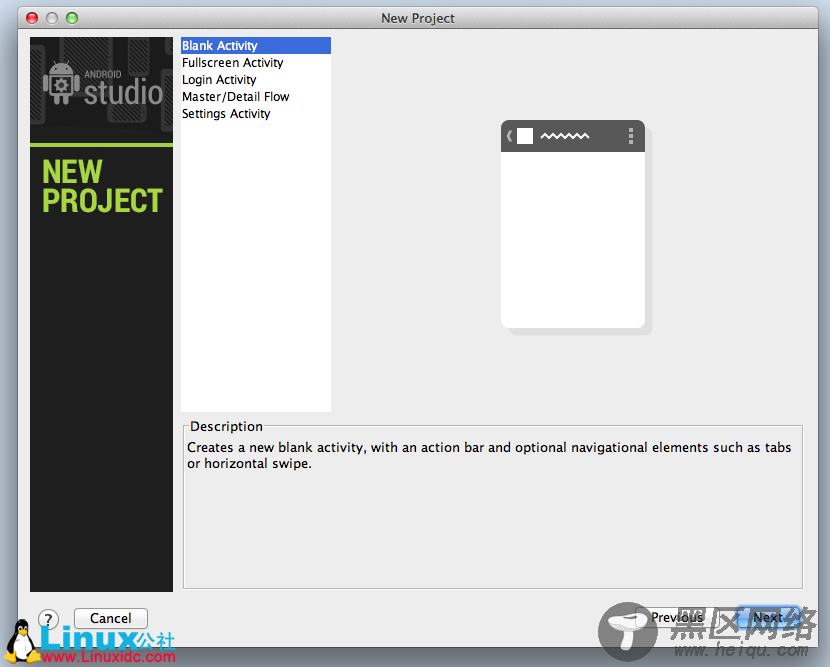Image resolution: width=830 pixels, height=667 pixels.
Task: Select Fullscreen Activity template
Action: click(256, 62)
